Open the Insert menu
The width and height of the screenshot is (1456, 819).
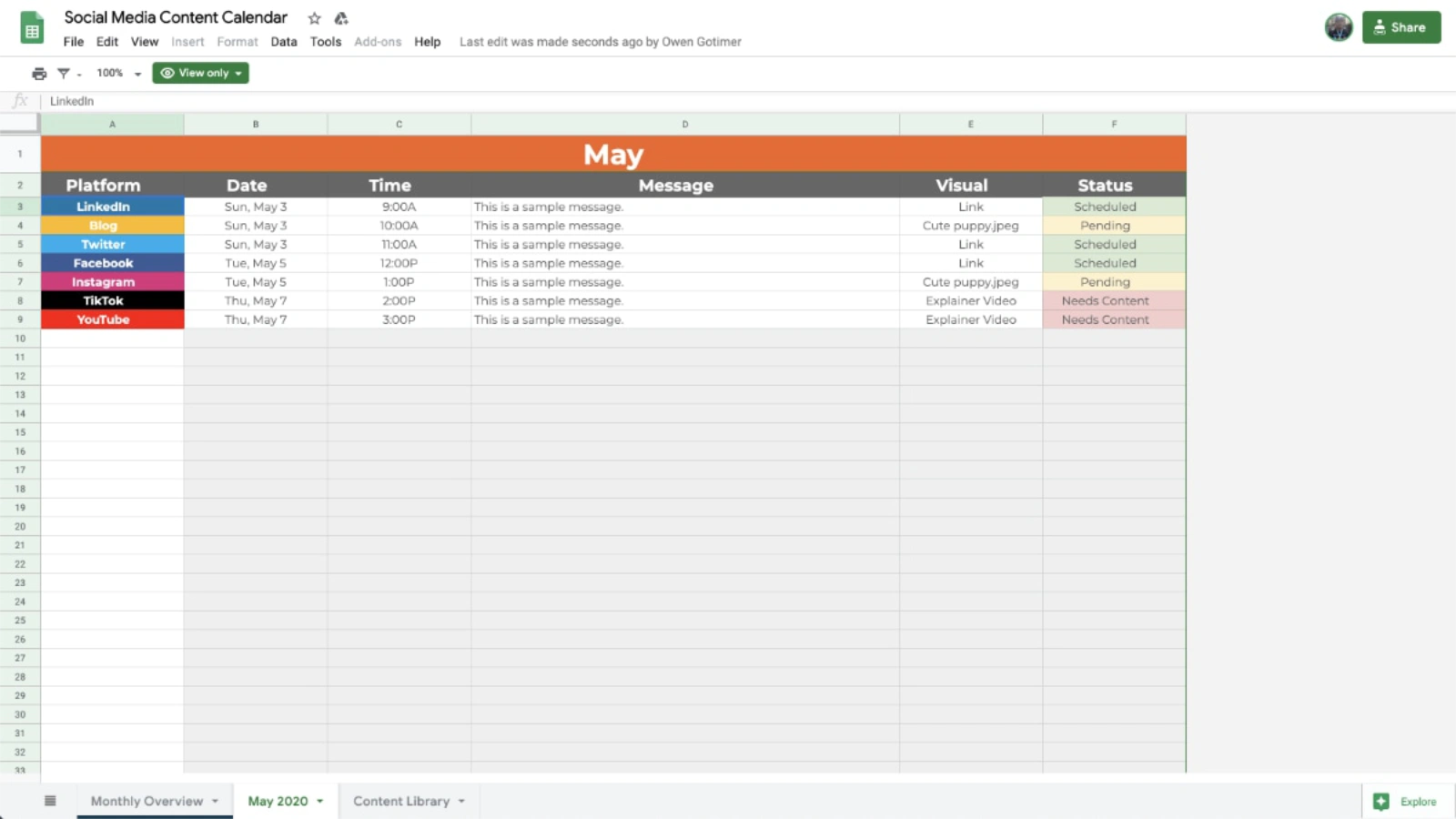(188, 42)
